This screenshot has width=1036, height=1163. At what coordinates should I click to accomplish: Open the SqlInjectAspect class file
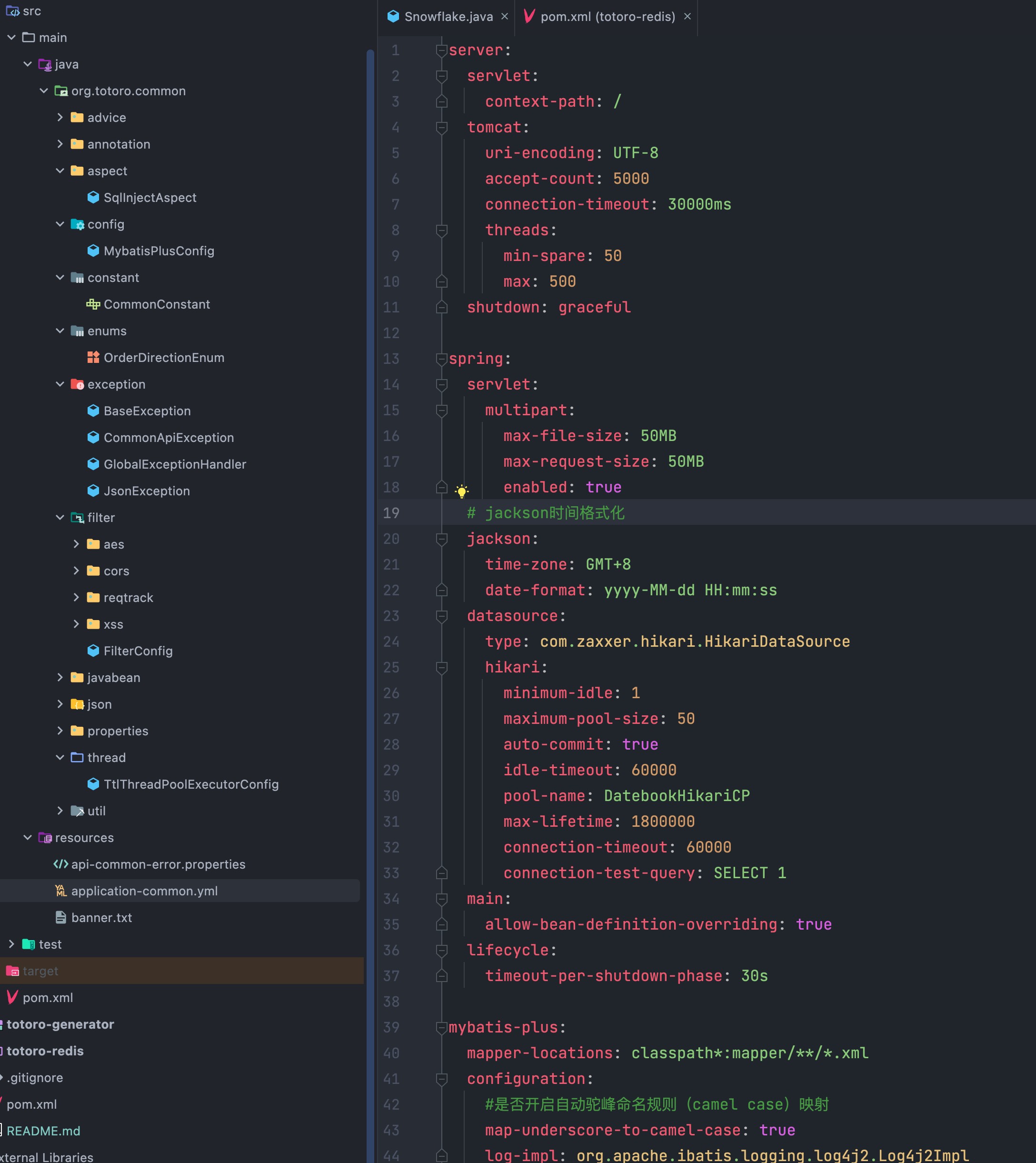click(149, 198)
